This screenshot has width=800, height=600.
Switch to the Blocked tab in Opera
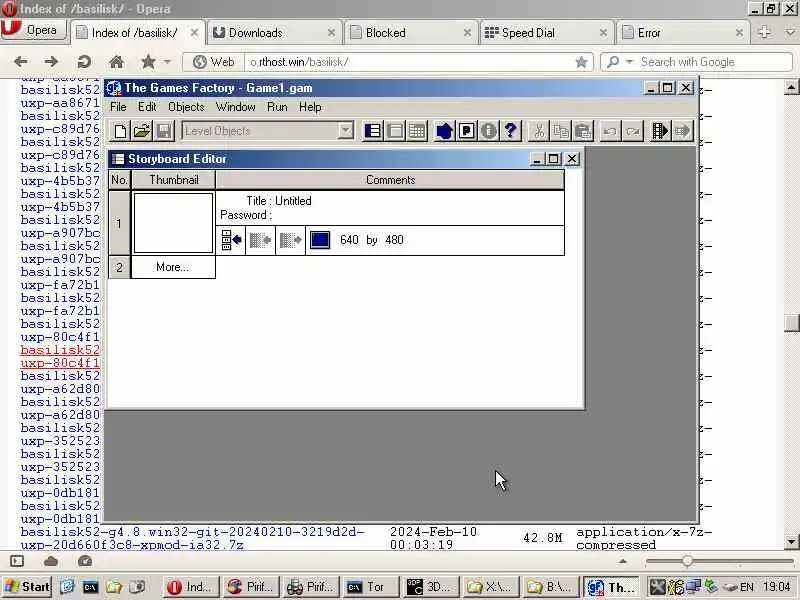coord(411,33)
